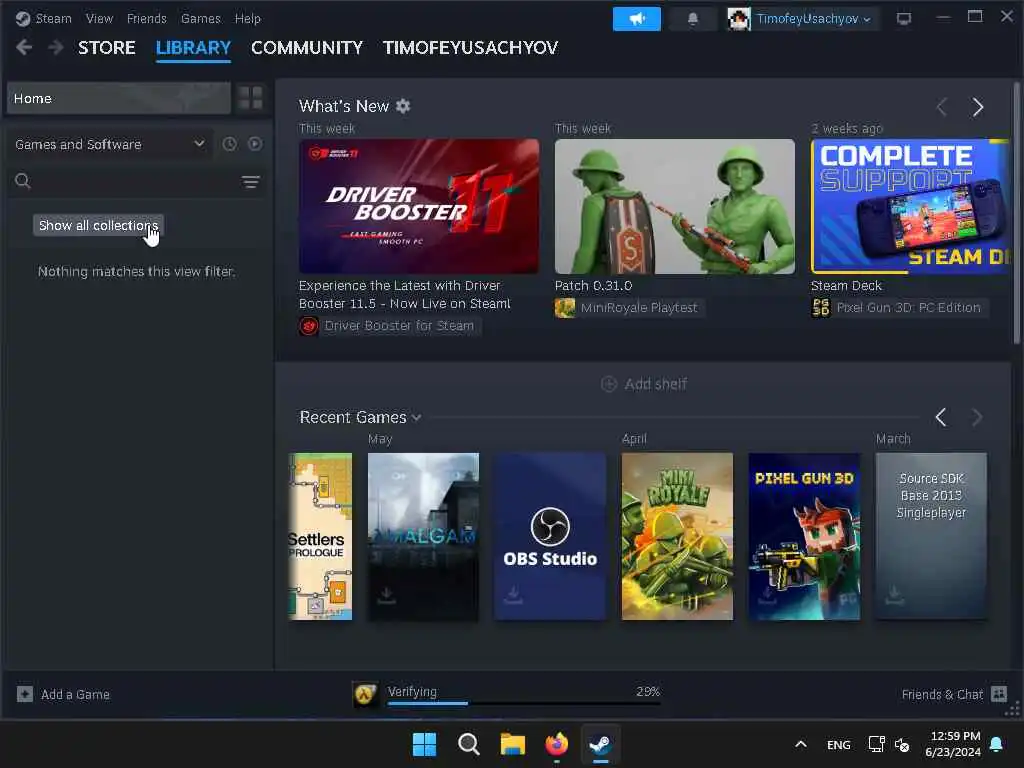Viewport: 1024px width, 768px height.
Task: Switch to the LIBRARY tab
Action: tap(193, 48)
